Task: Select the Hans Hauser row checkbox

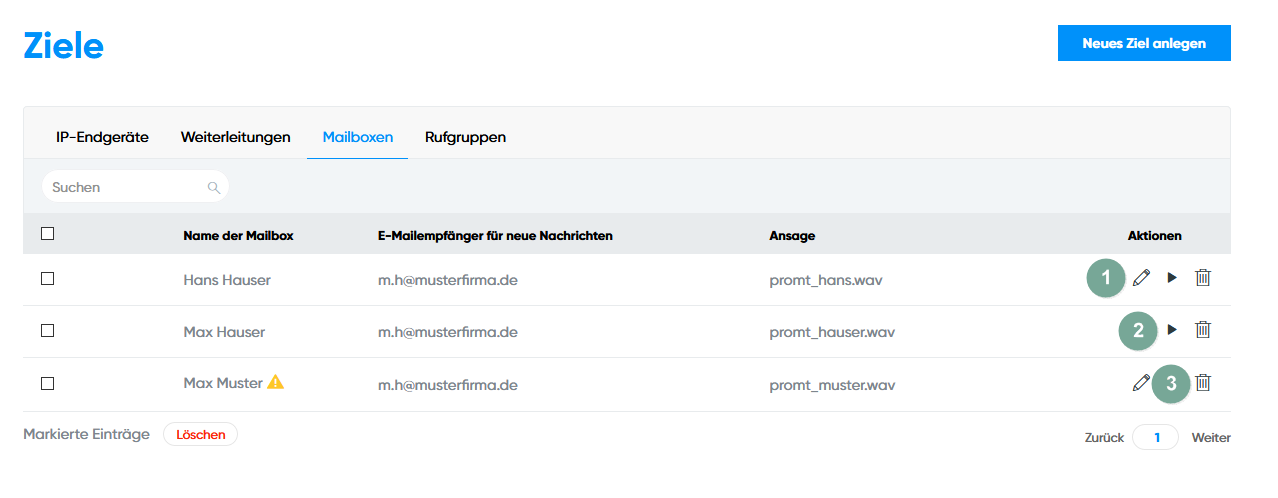Action: pyautogui.click(x=47, y=279)
